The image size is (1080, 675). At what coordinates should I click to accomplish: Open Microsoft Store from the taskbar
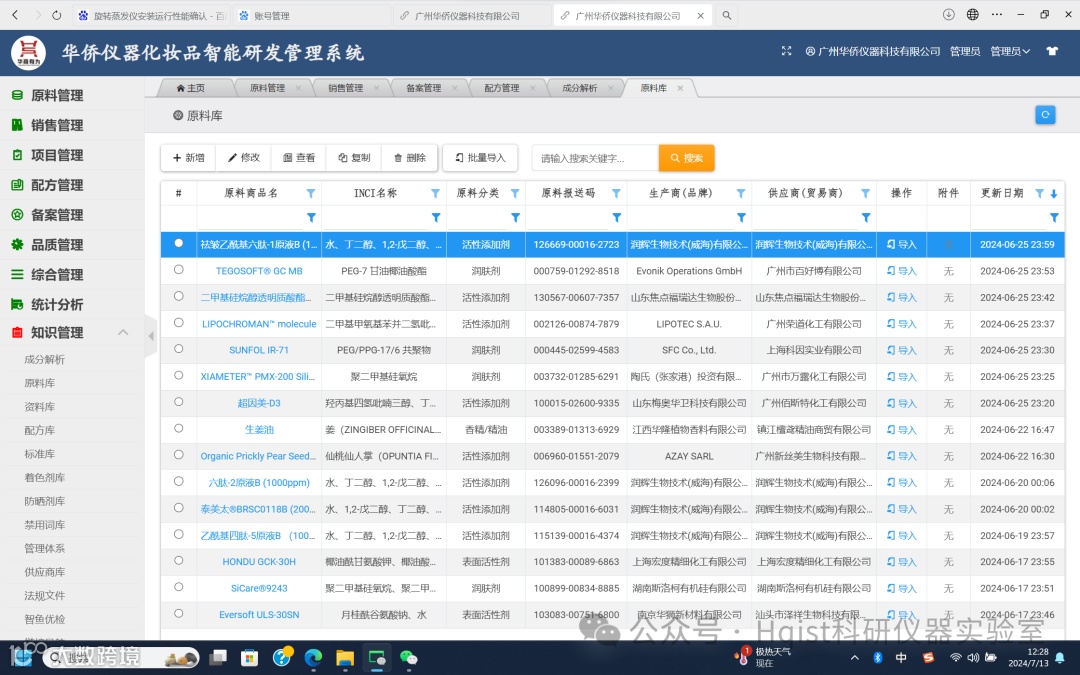249,658
